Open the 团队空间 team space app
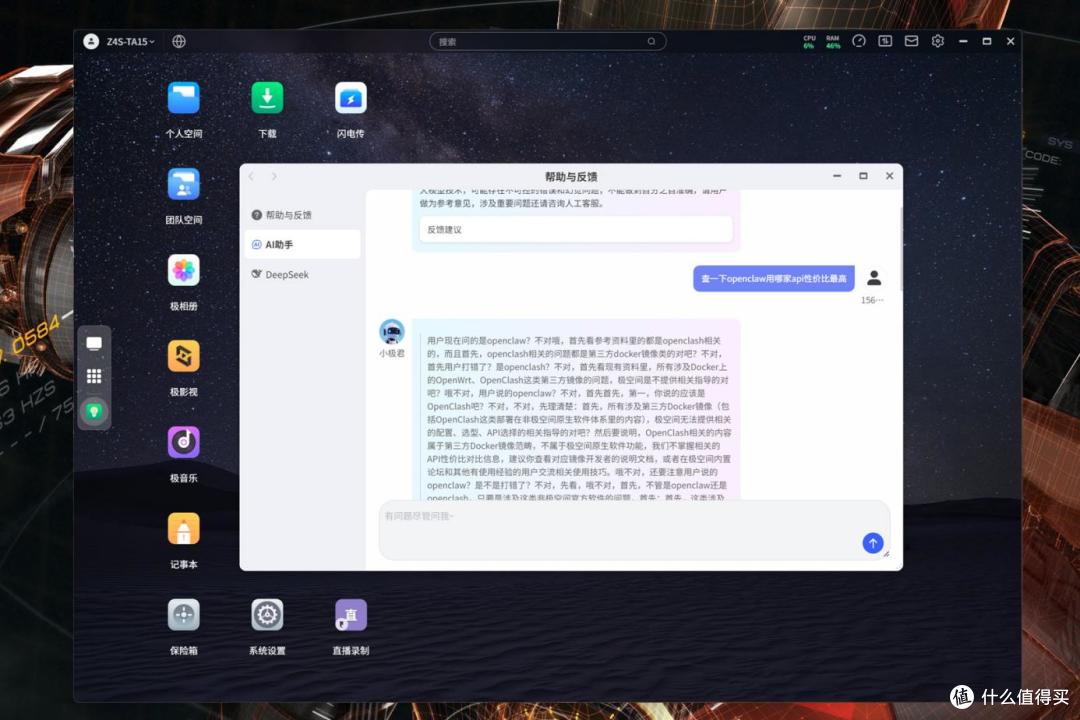 pos(183,185)
